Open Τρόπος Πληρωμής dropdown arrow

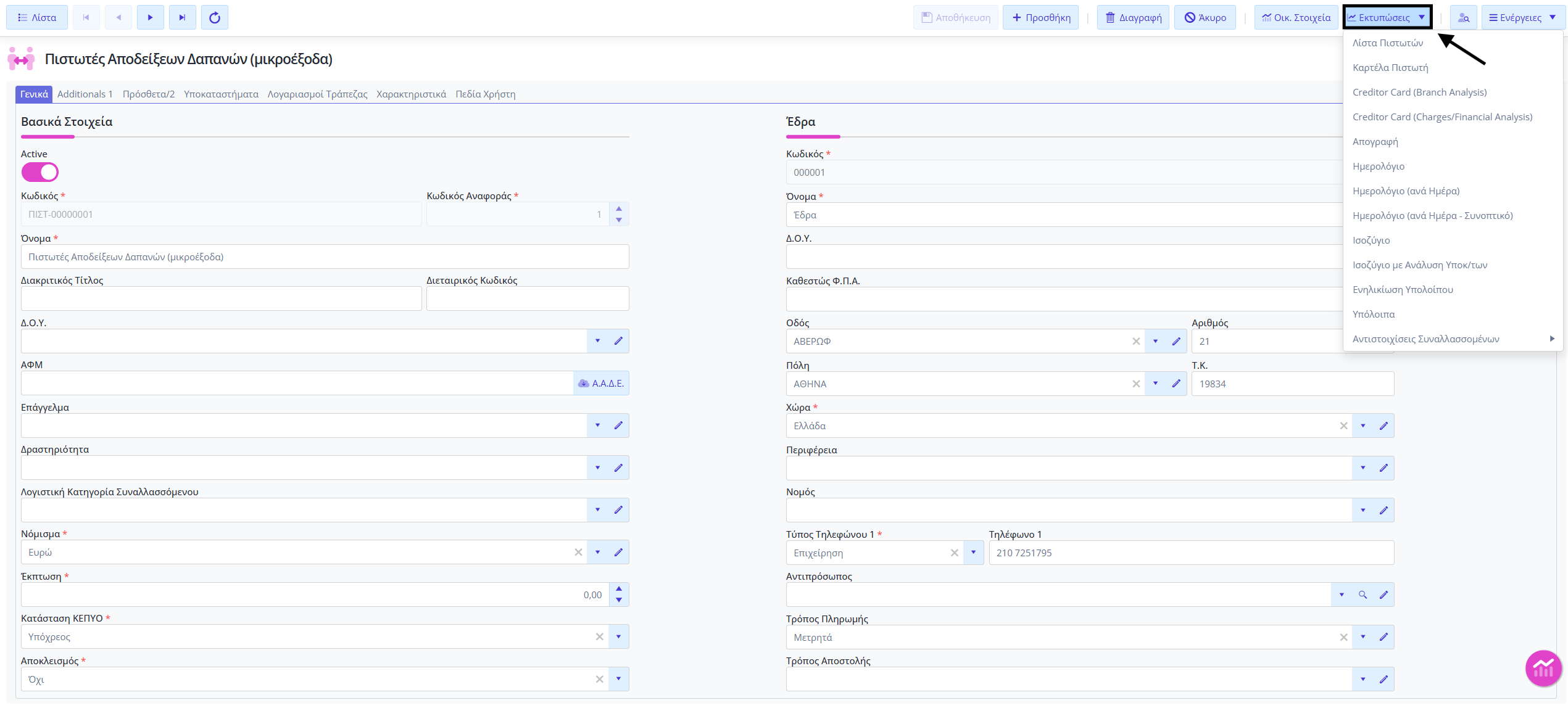tap(1363, 637)
